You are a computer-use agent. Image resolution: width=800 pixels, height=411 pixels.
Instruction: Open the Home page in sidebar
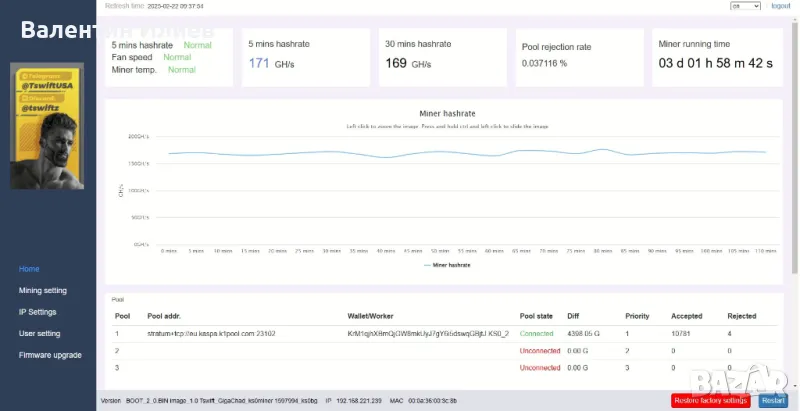point(29,269)
